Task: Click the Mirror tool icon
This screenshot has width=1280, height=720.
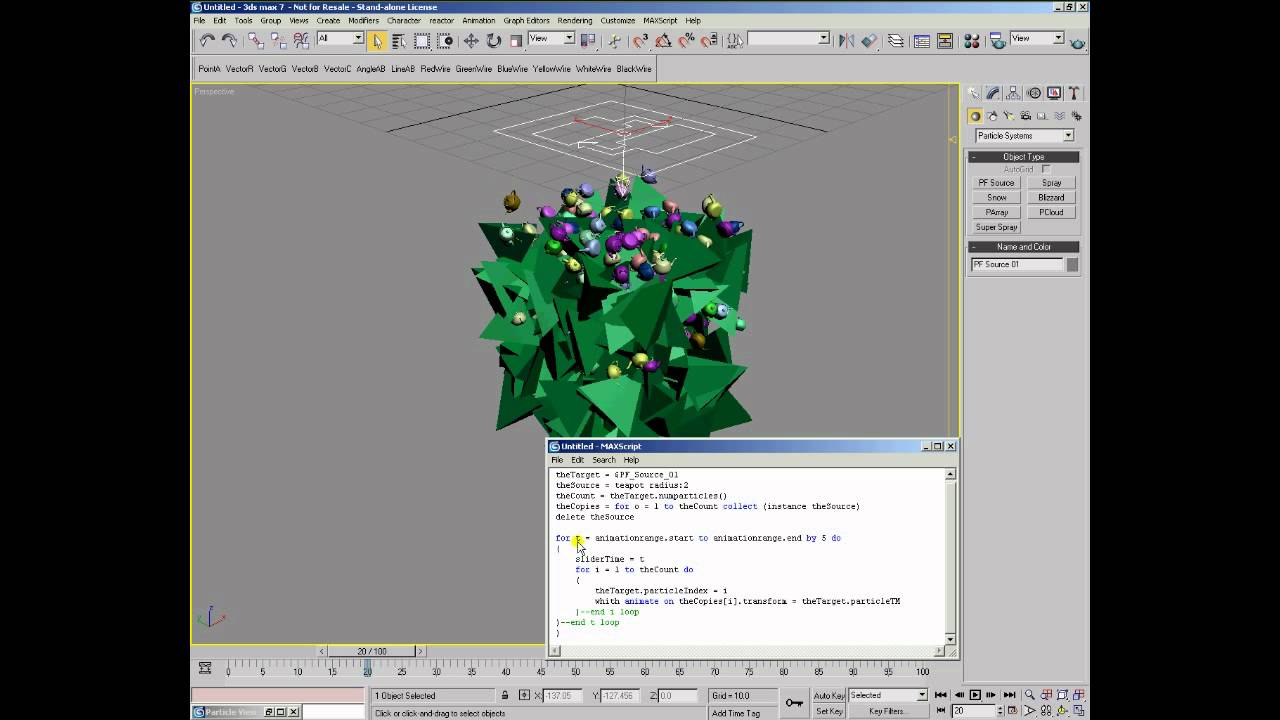Action: (x=846, y=41)
